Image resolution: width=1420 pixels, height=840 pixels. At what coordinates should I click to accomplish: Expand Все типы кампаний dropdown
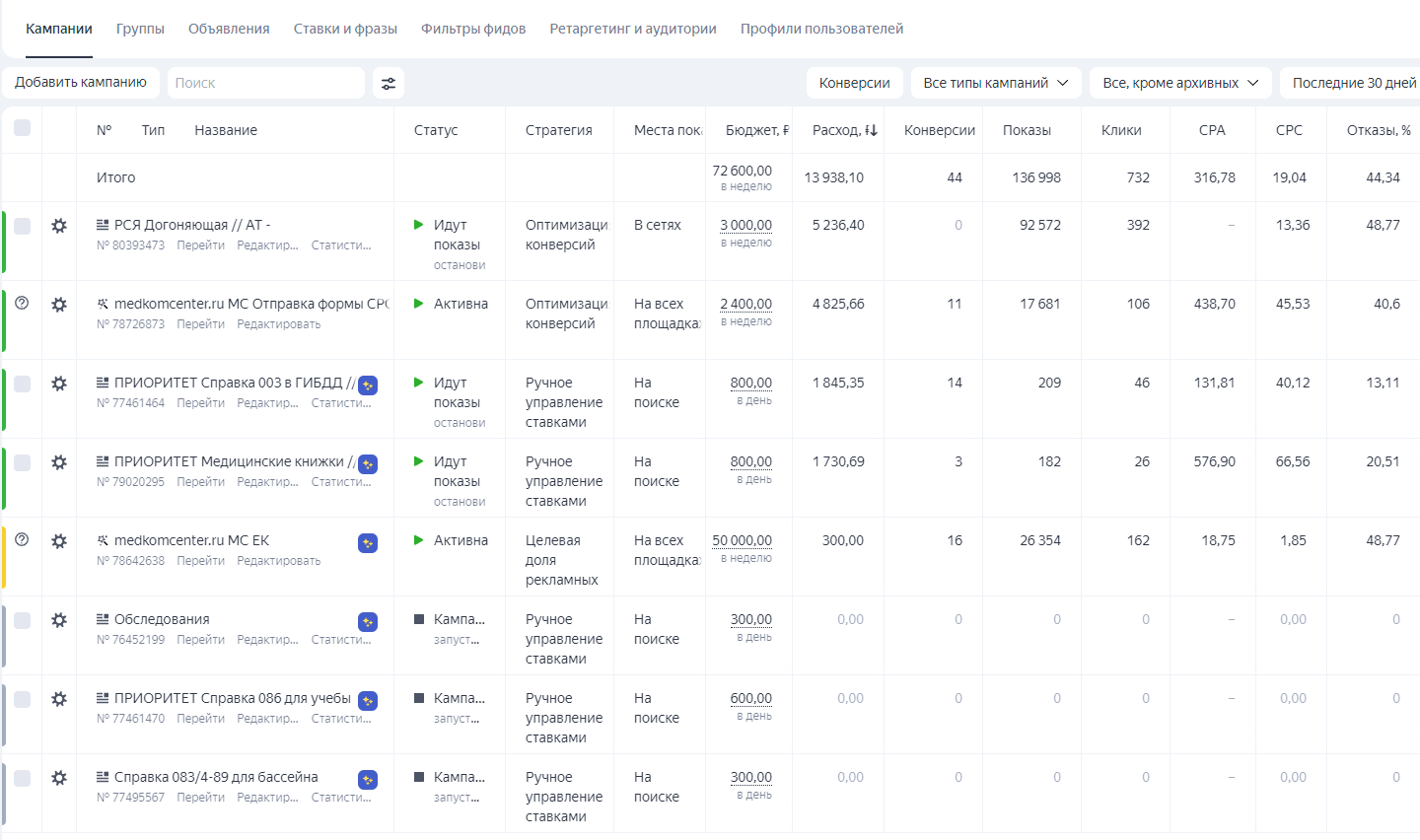pos(995,83)
